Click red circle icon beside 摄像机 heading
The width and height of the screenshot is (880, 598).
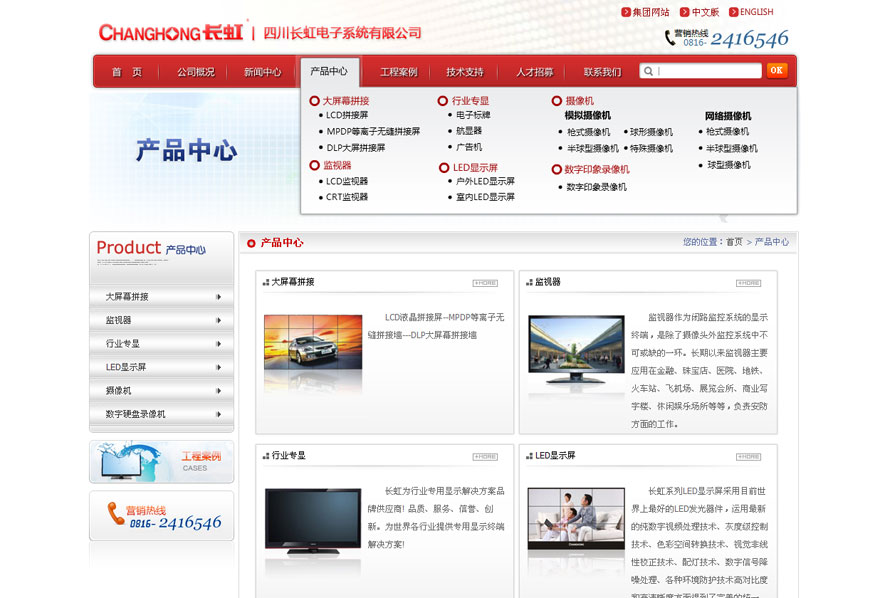(x=557, y=101)
